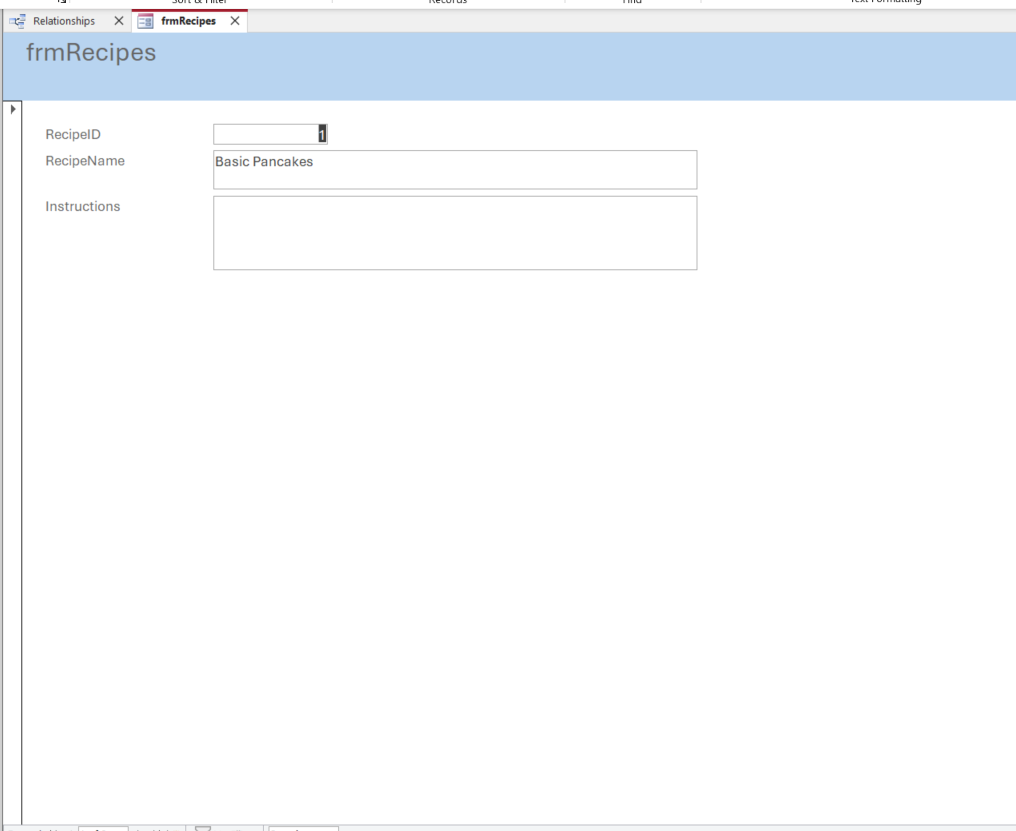
Task: Click the record selector arrow
Action: [x=12, y=109]
